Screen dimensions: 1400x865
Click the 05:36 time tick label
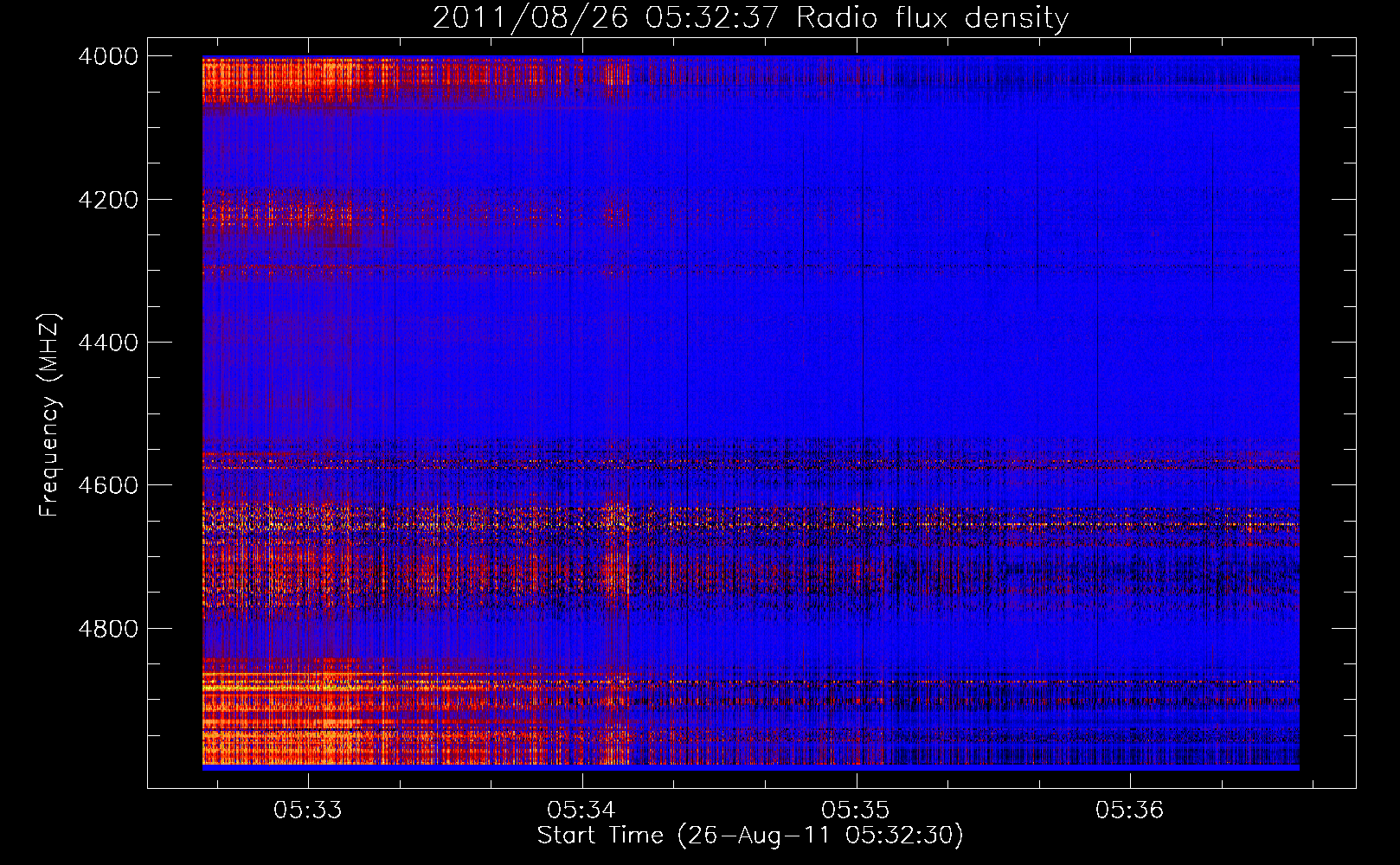click(1130, 811)
